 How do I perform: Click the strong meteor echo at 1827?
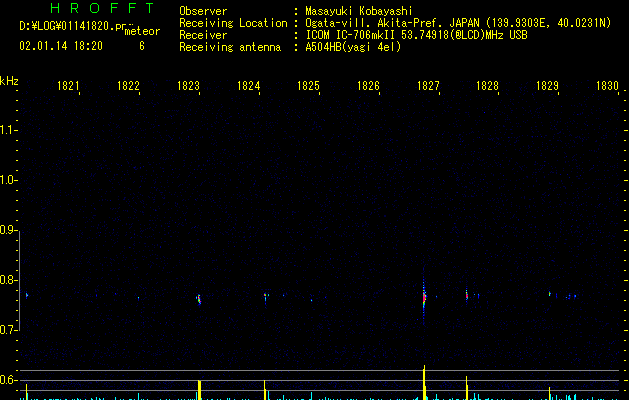(424, 298)
